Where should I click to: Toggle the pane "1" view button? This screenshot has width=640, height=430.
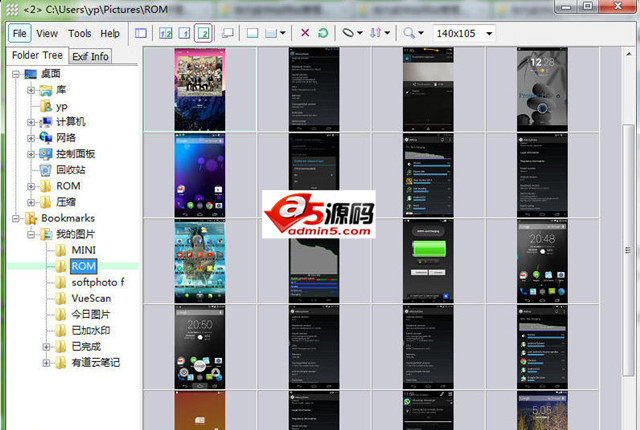184,33
